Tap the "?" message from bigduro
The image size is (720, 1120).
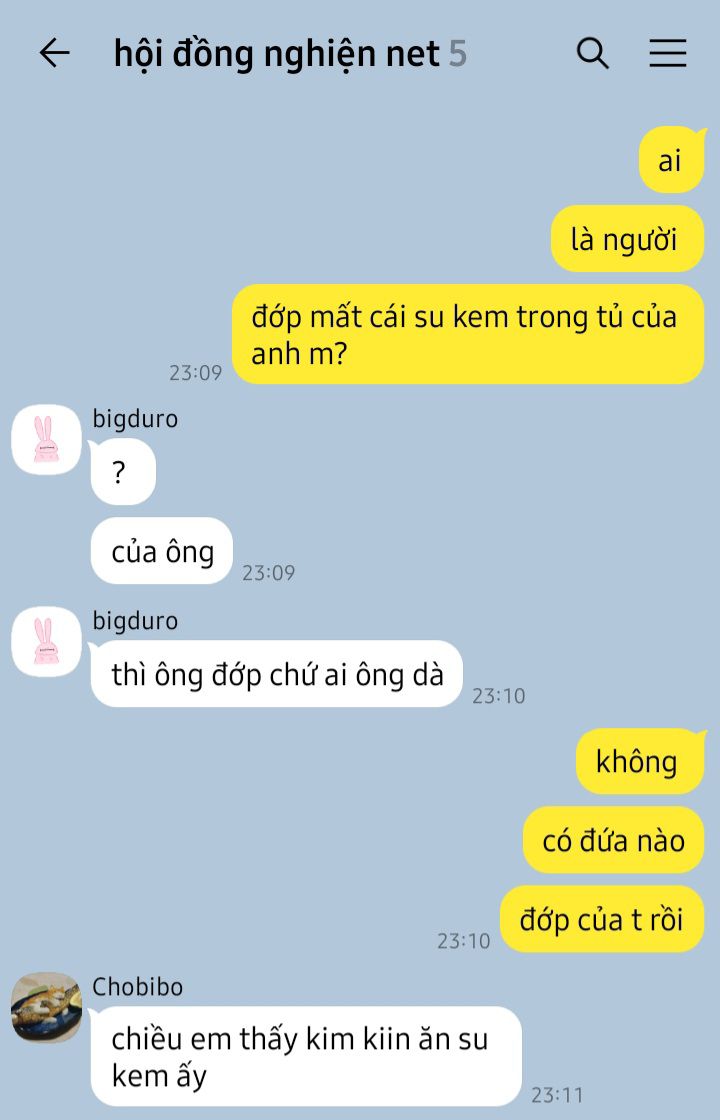123,471
